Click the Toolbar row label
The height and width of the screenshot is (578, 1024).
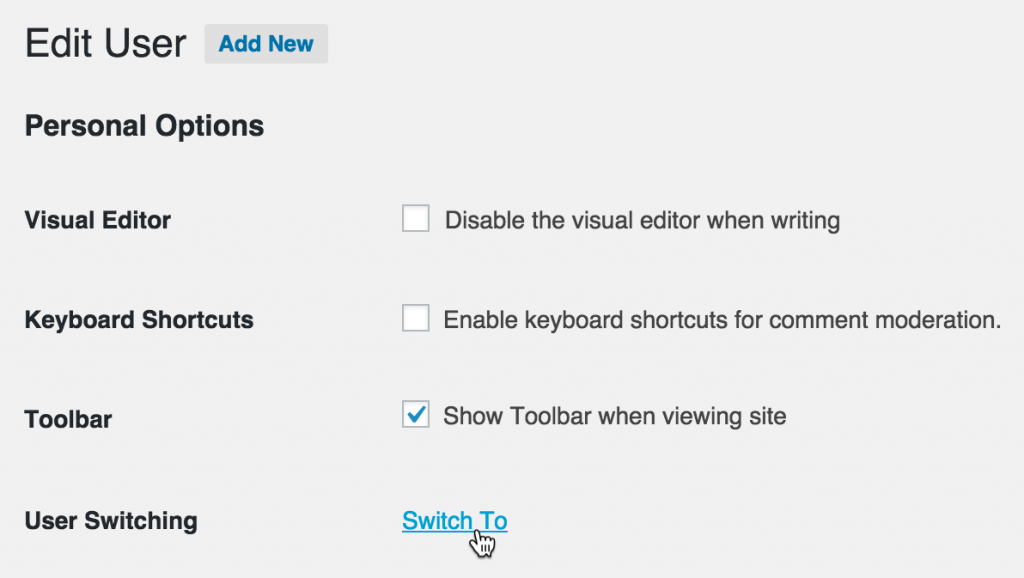tap(67, 418)
